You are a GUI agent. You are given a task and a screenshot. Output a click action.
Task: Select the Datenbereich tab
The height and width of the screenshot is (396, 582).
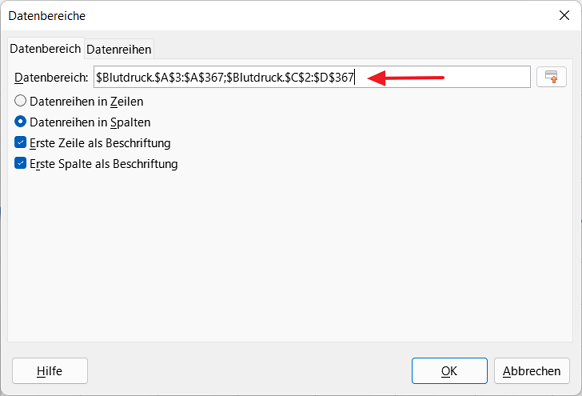[x=45, y=49]
